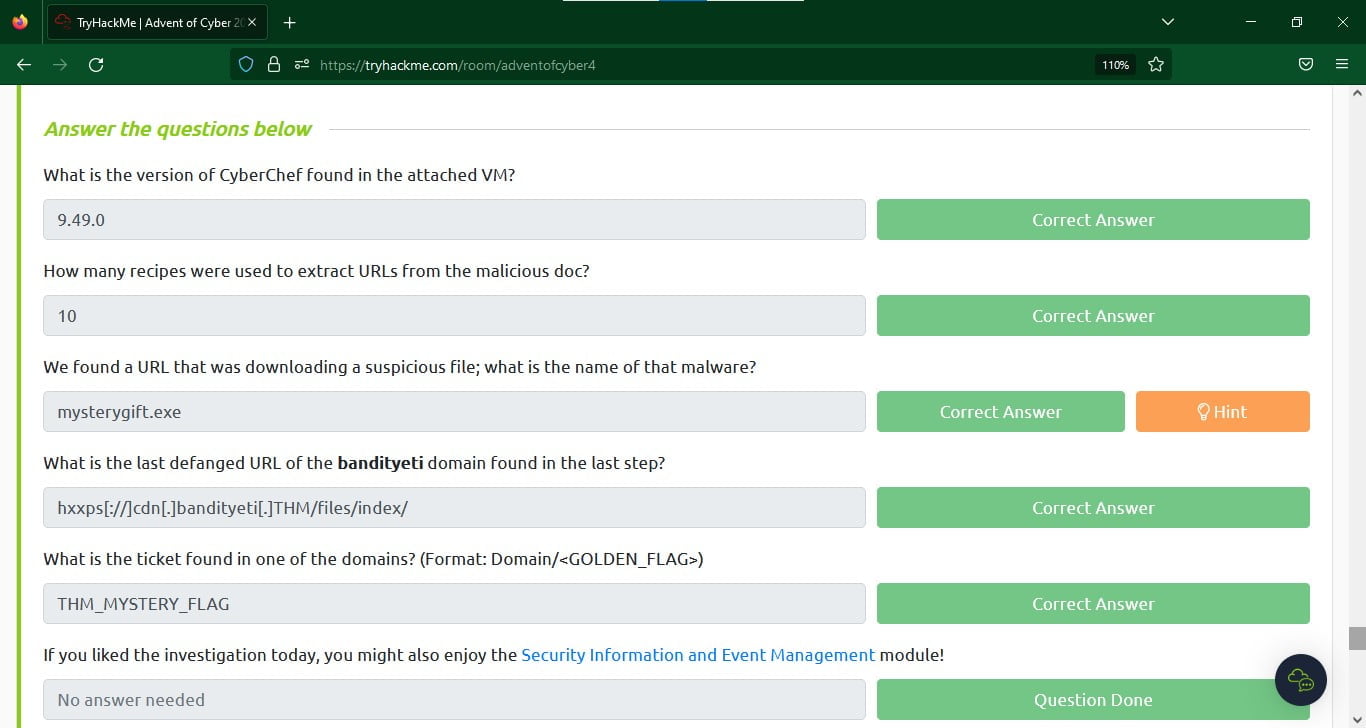This screenshot has height=728, width=1366.
Task: Click Correct Answer button for CyberChef version
Action: 1093,219
